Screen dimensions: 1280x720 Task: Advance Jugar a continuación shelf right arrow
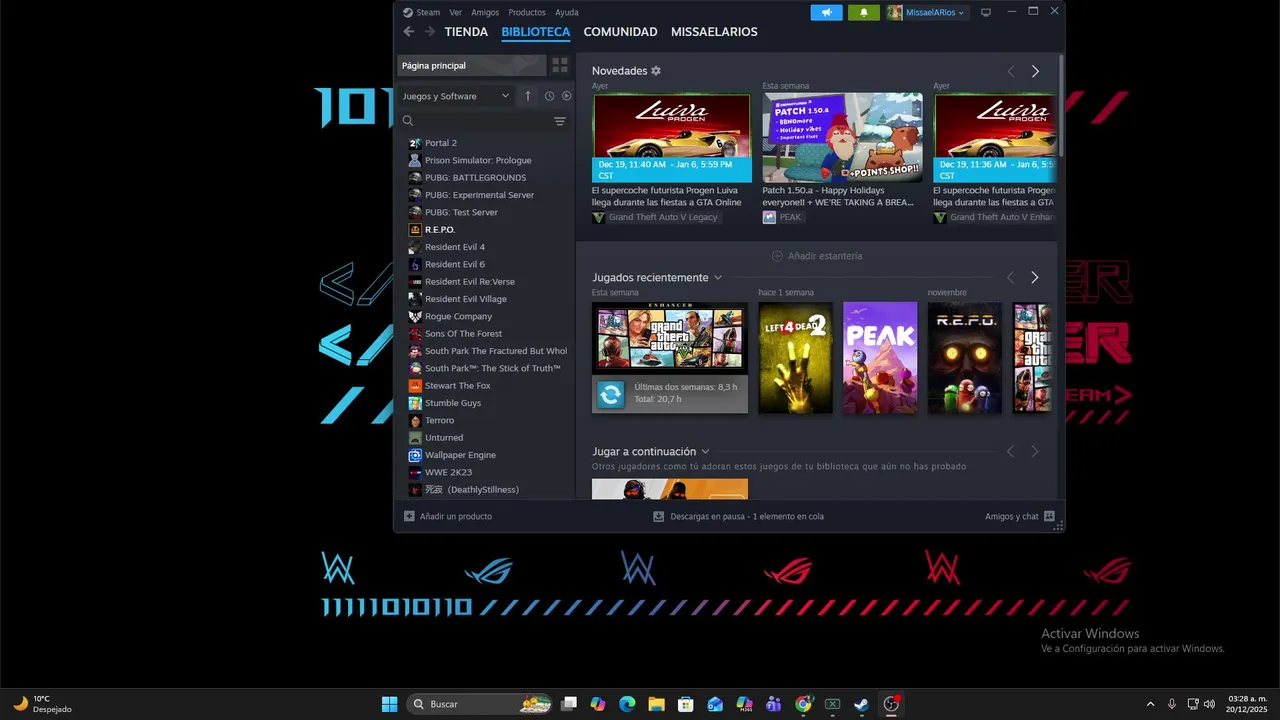pos(1035,452)
